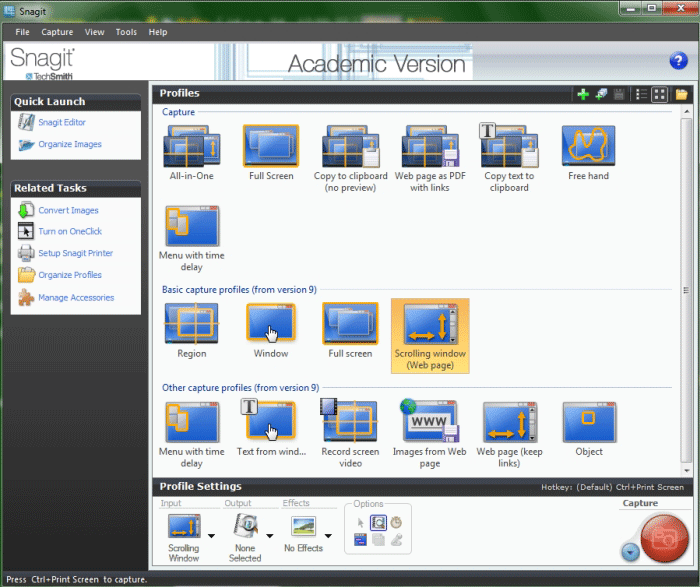
Task: Choose Copy to clipboard (no preview) profile
Action: click(350, 159)
